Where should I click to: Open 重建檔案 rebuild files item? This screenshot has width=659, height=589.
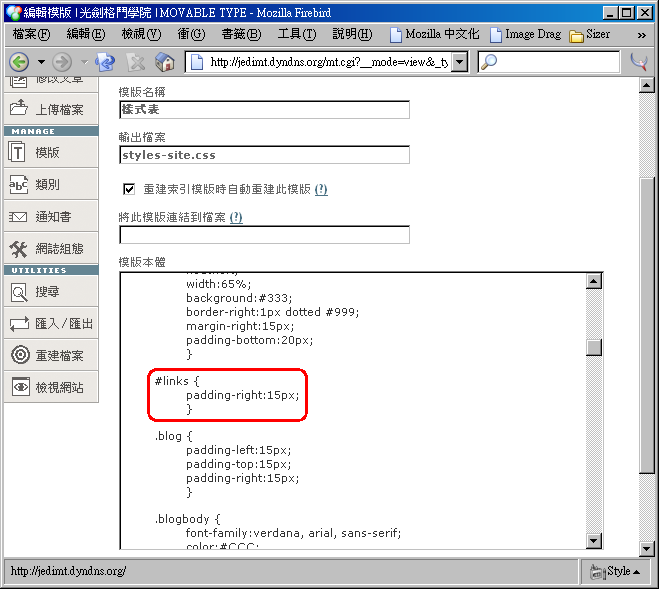point(51,355)
